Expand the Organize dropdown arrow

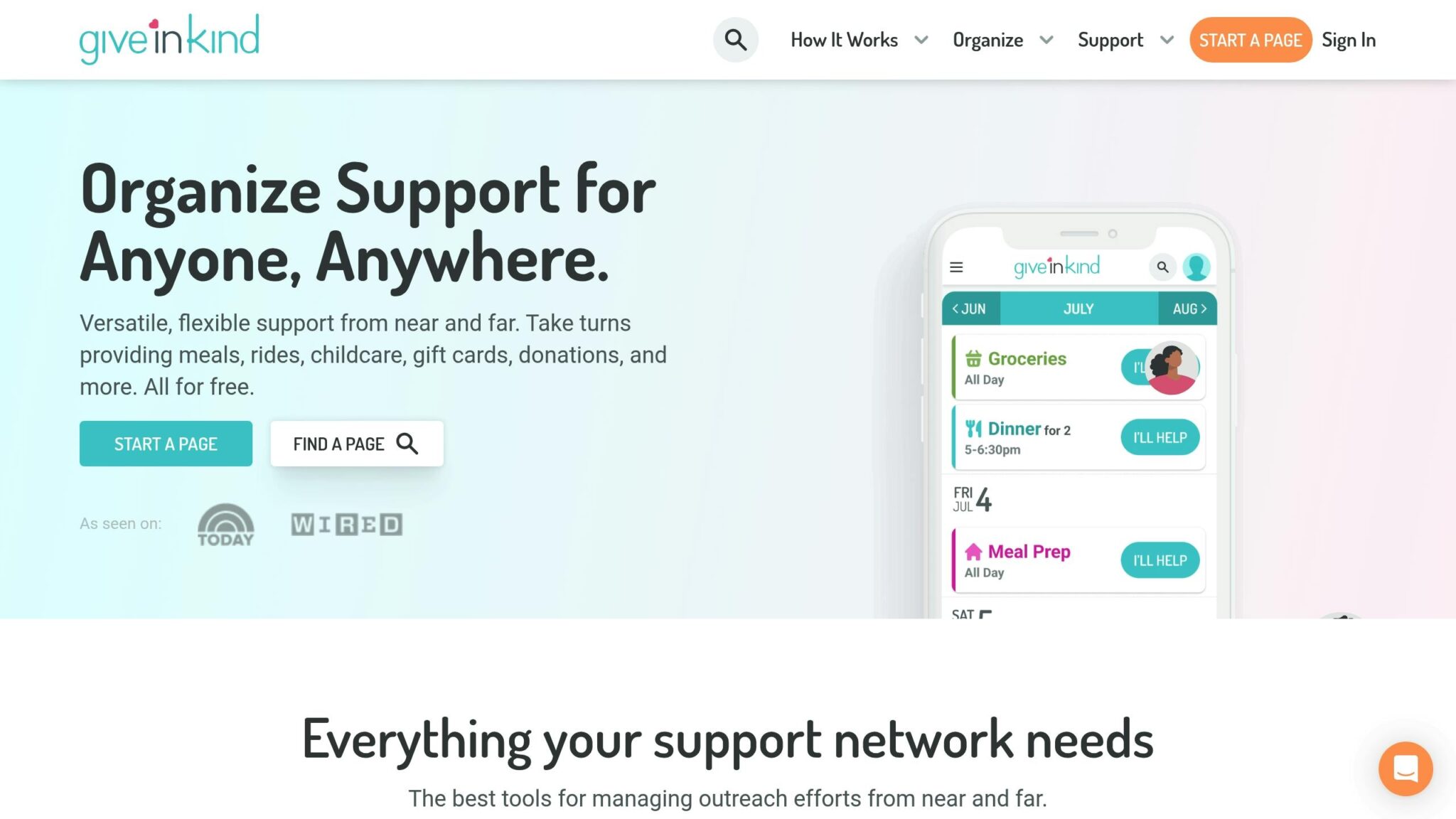1046,40
